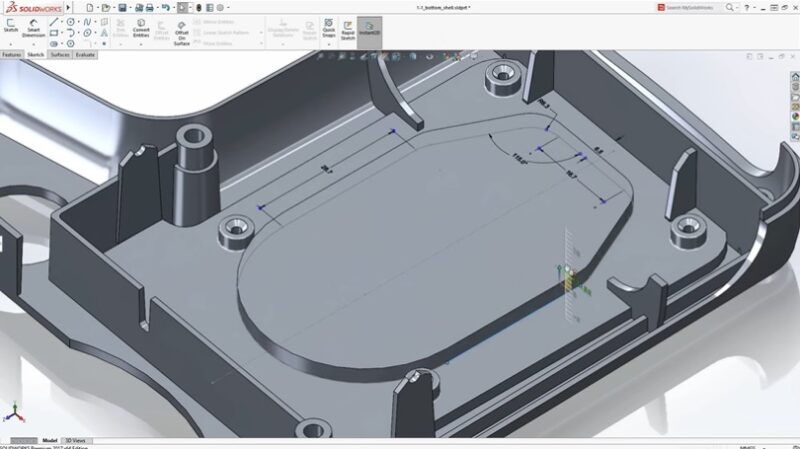Screen dimensions: 800x449
Task: Click Convert Entities tool
Action: point(141,28)
